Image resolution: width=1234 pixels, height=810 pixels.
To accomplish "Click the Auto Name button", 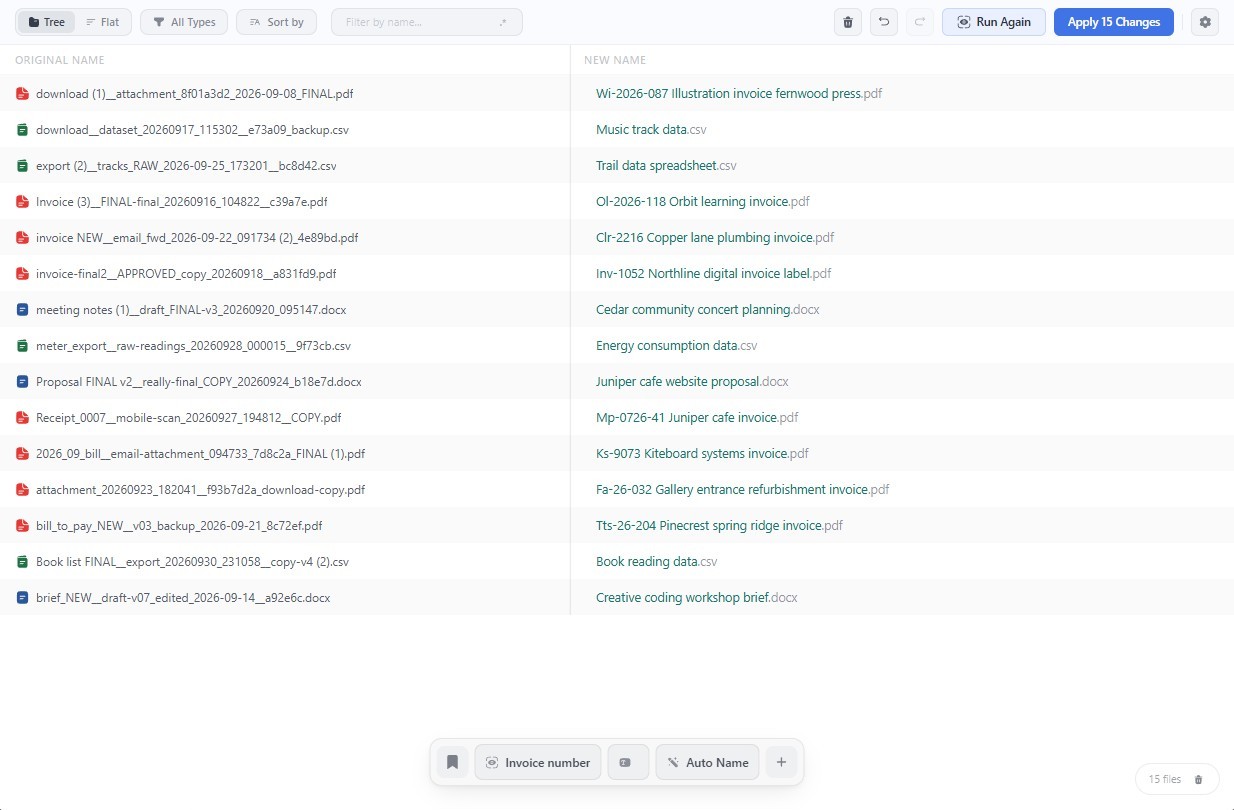I will pos(707,762).
